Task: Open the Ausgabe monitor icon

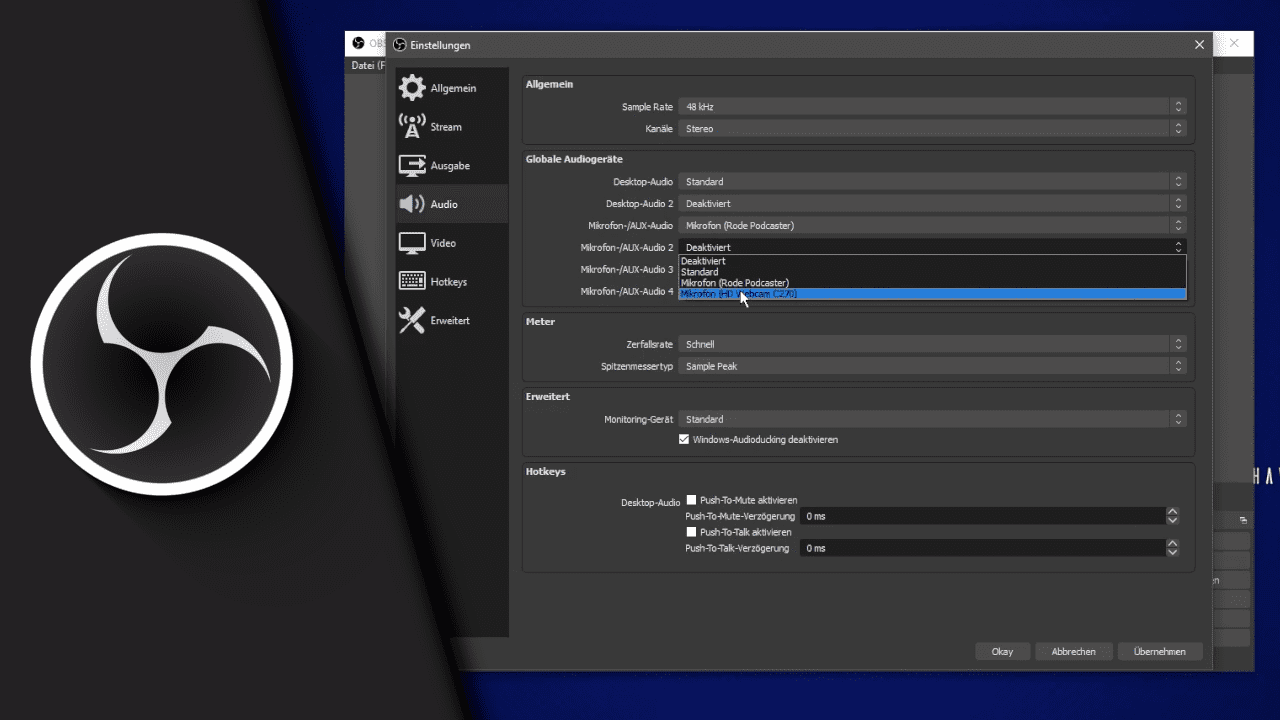Action: (412, 165)
